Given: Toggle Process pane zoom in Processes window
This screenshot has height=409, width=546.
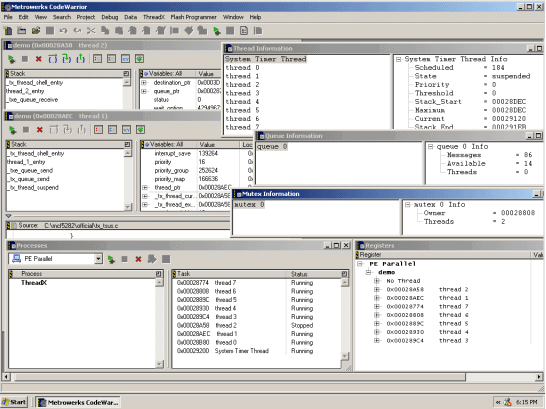Looking at the screenshot, I should click(159, 274).
